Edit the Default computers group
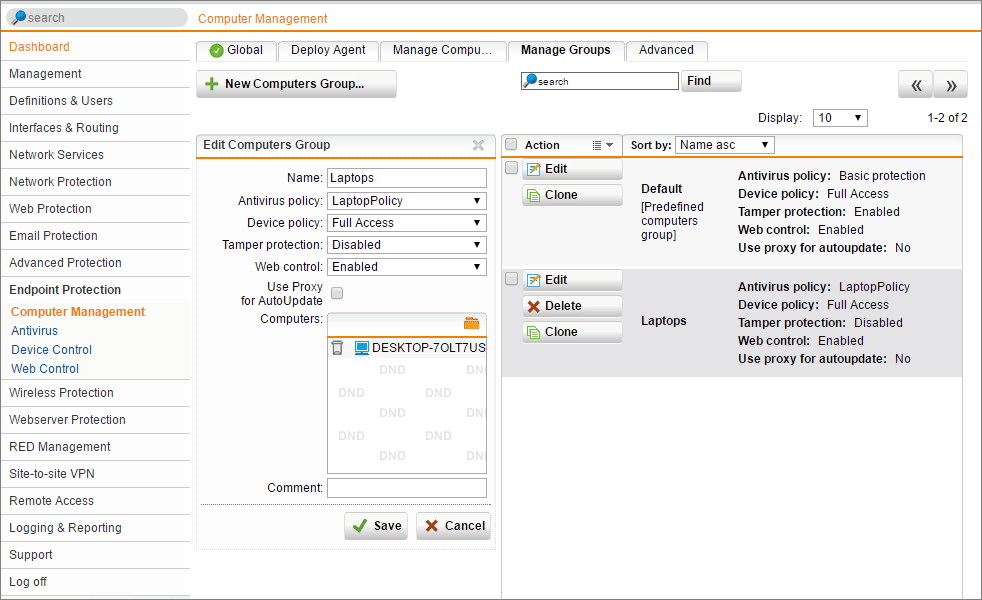This screenshot has height=600, width=982. 572,169
